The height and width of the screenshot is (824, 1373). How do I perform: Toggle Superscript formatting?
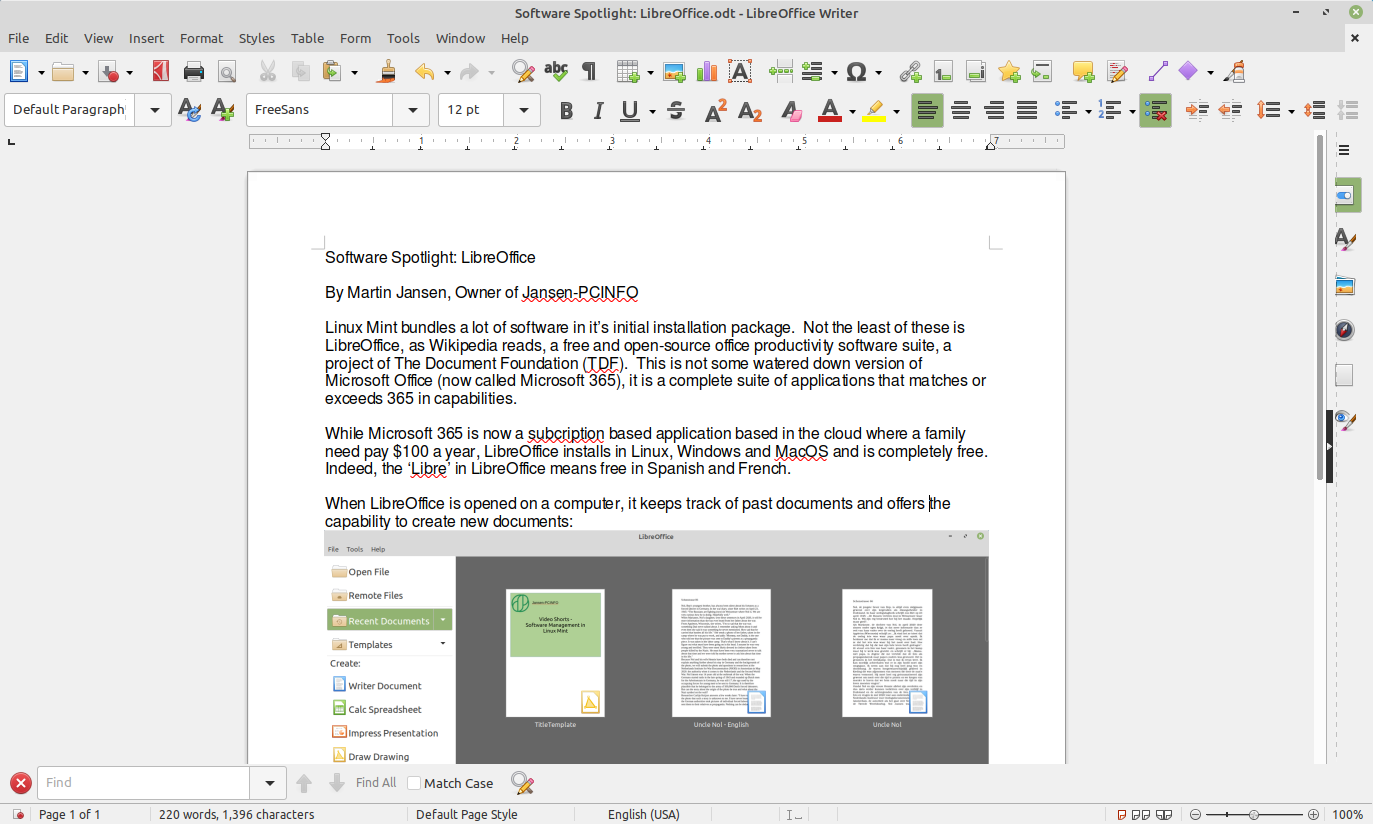716,110
